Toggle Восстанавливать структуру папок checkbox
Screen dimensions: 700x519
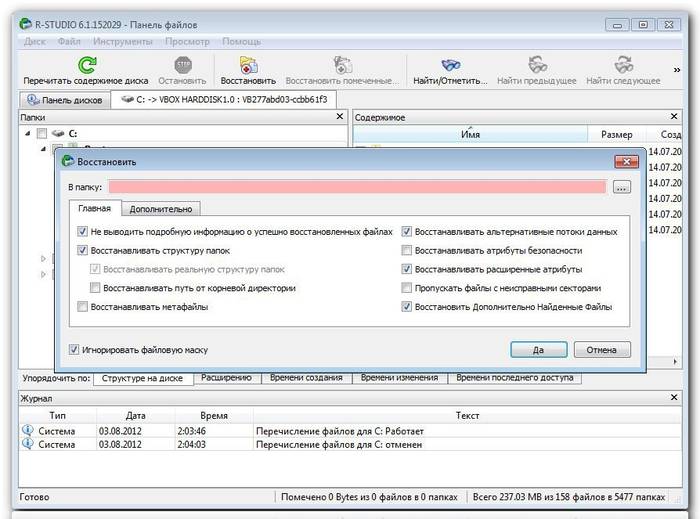tap(82, 250)
